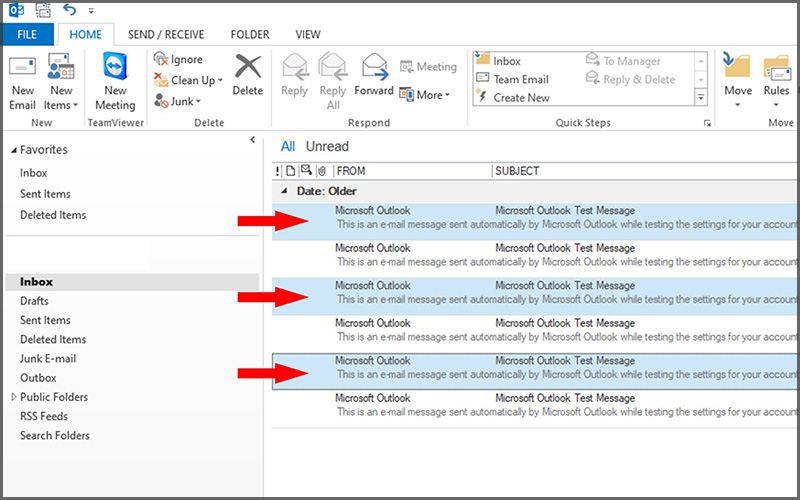800x500 pixels.
Task: Switch to SEND / RECEIVE tab
Action: pos(166,34)
